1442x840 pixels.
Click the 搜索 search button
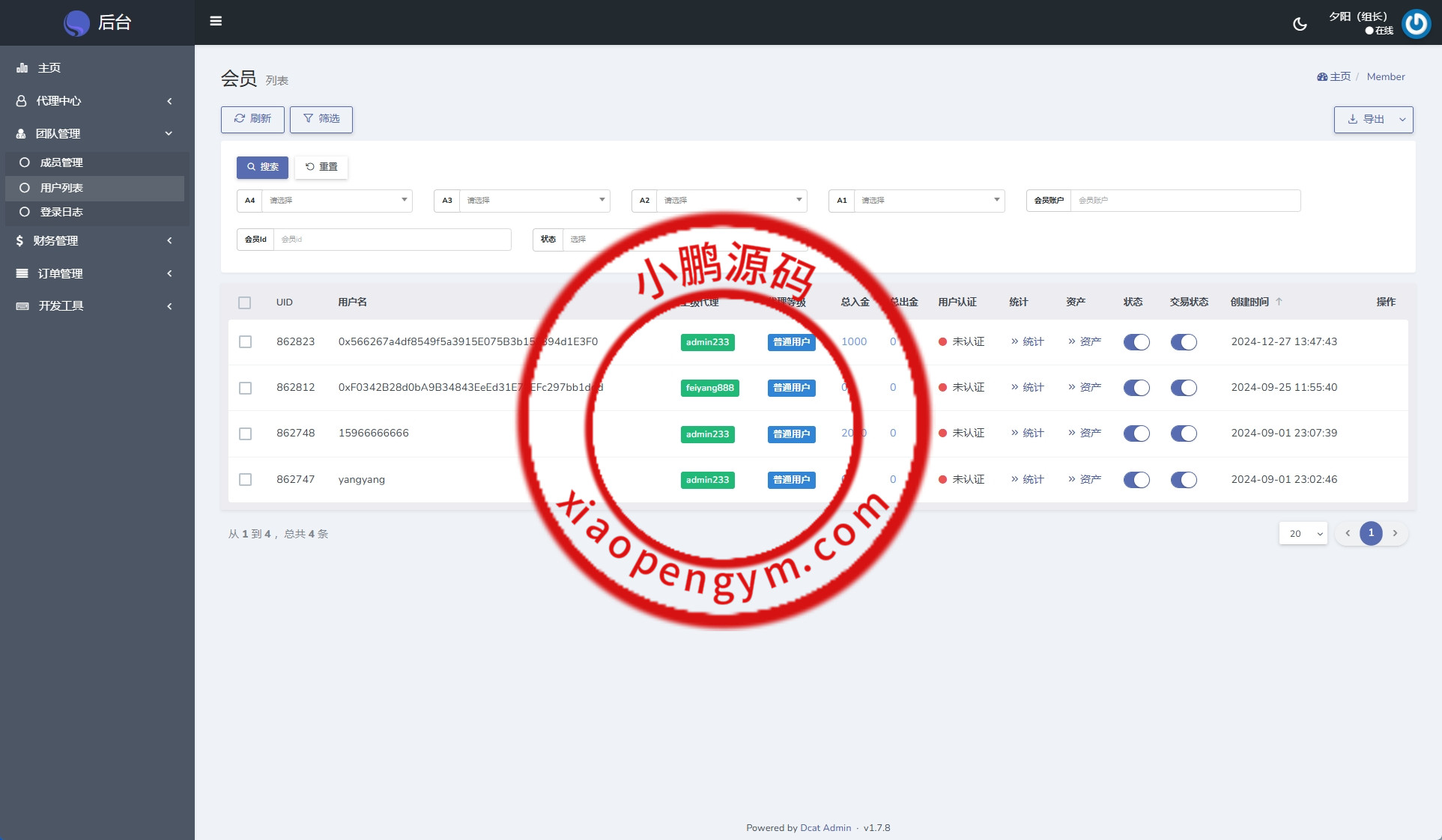coord(262,167)
